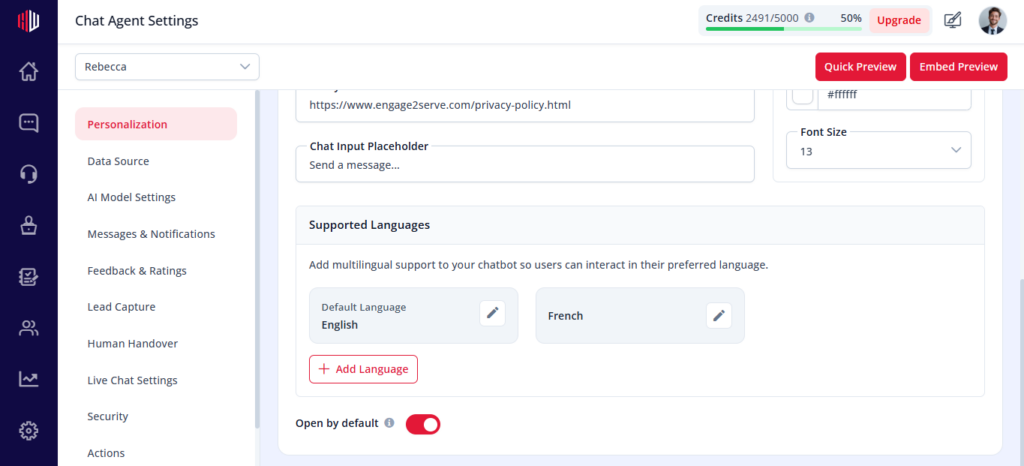Open the Home icon in sidebar
Image resolution: width=1024 pixels, height=466 pixels.
28,71
